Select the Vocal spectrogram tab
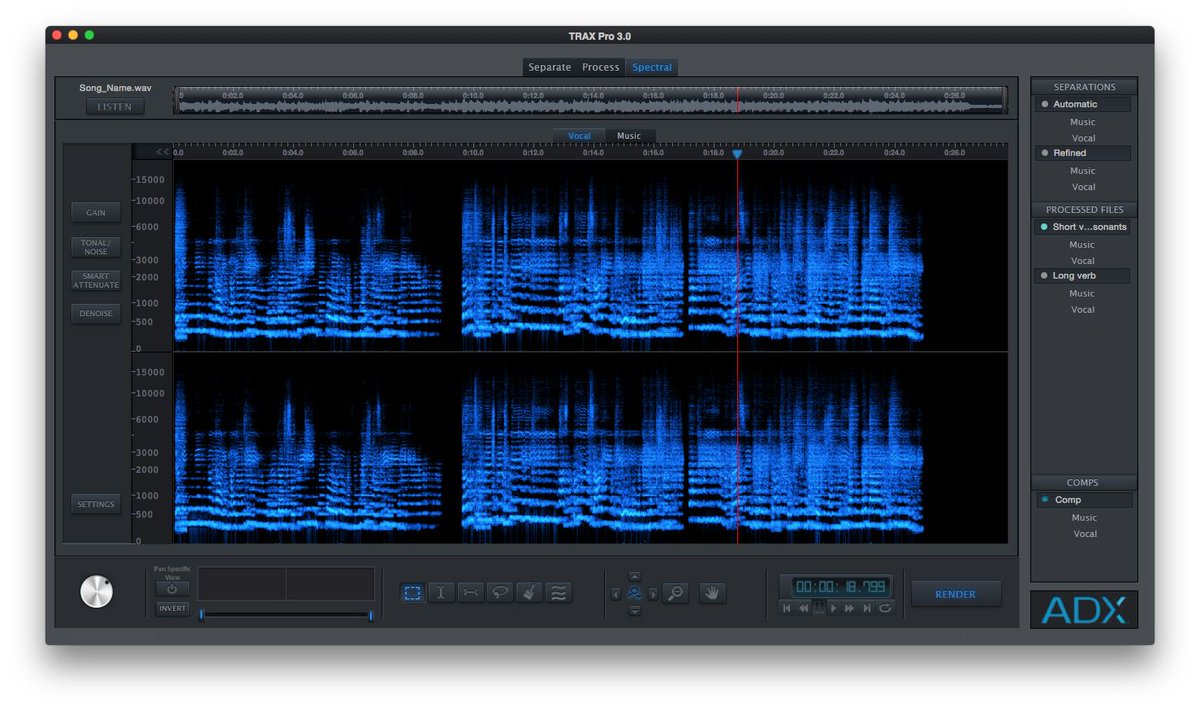This screenshot has height=710, width=1200. pos(579,136)
